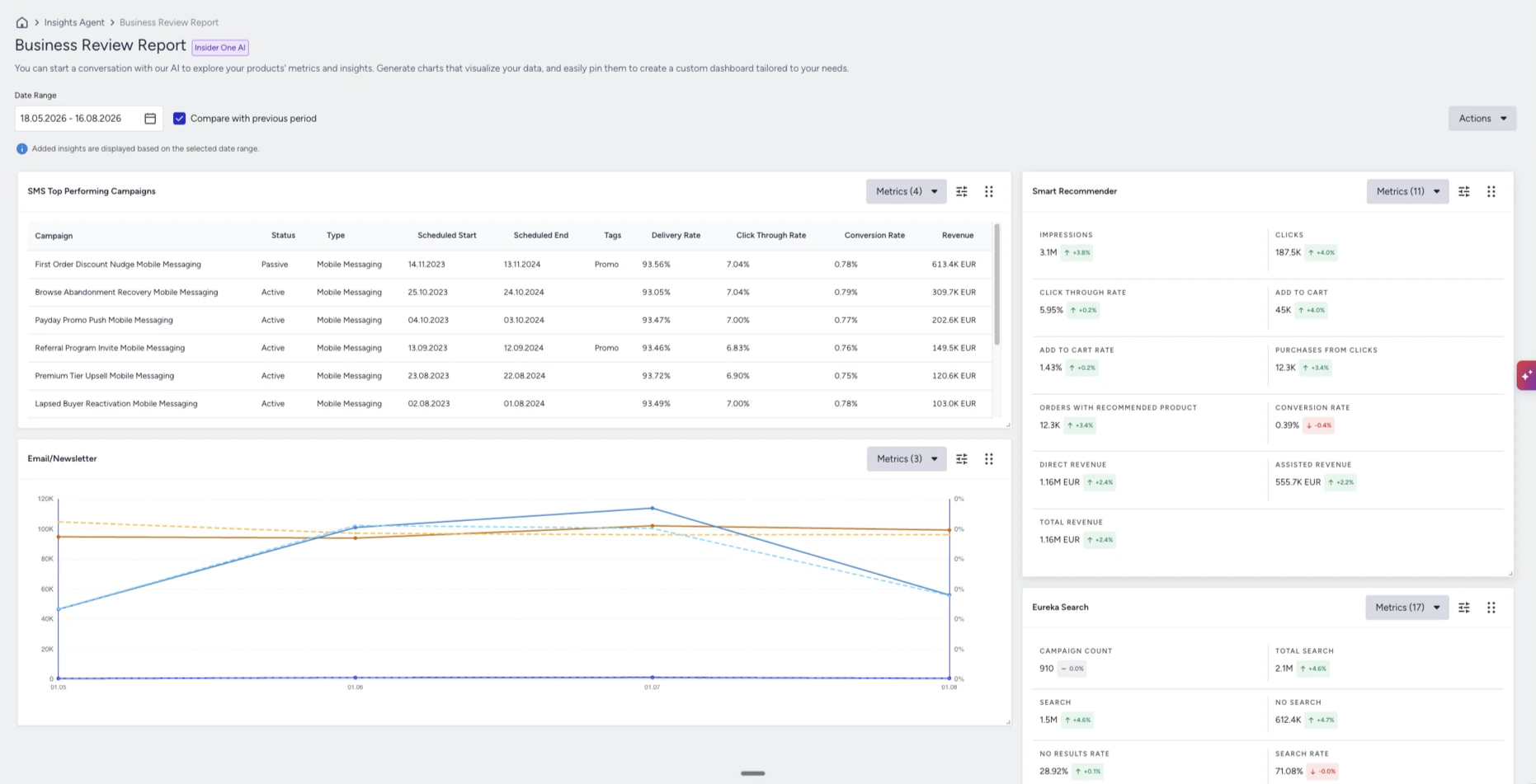Click drag handle on Email/Newsletter widget
Image resolution: width=1536 pixels, height=784 pixels.
point(989,459)
